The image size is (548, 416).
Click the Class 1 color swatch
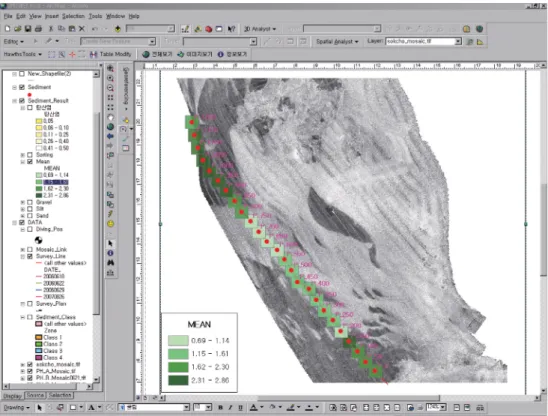[39, 337]
